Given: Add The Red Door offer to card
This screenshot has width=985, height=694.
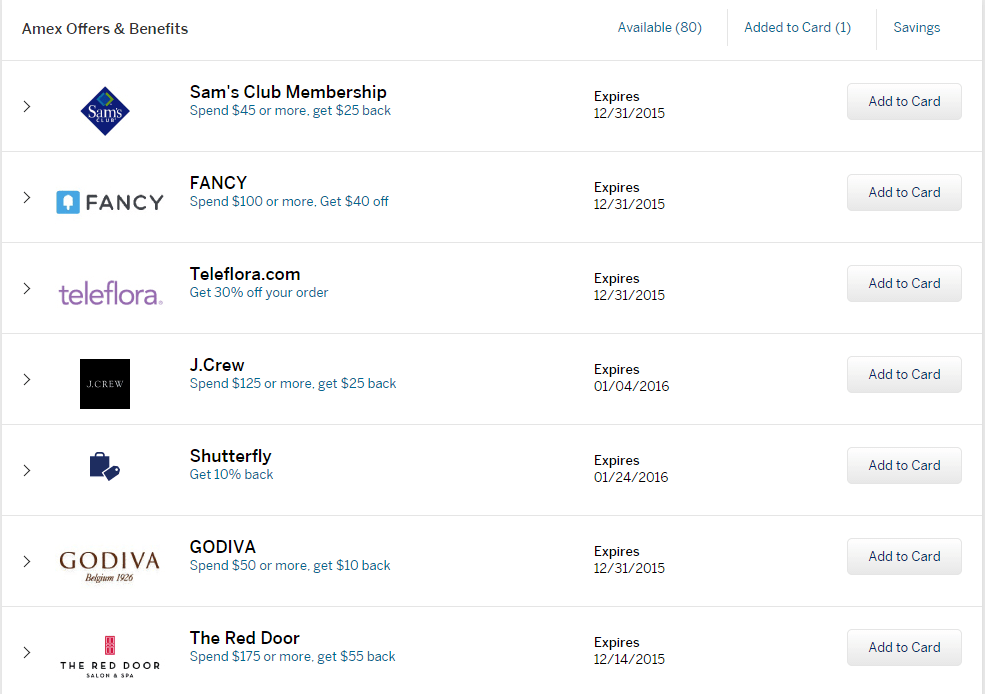Looking at the screenshot, I should point(904,648).
